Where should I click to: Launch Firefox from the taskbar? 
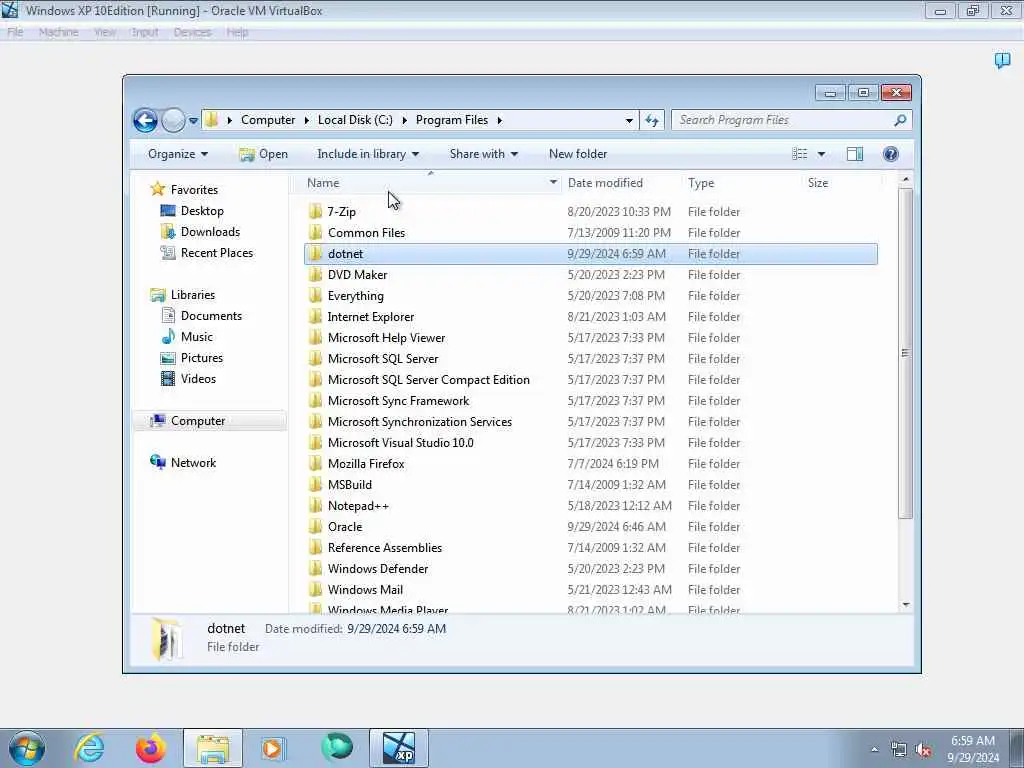[151, 748]
